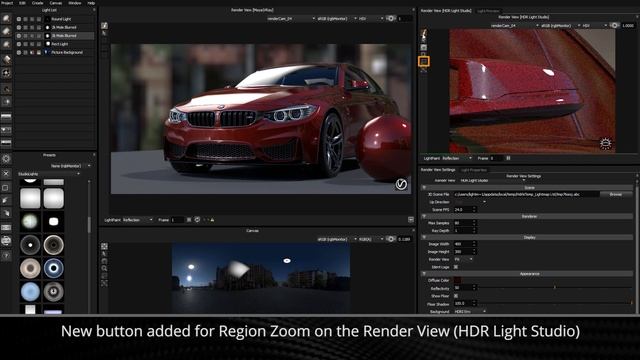Click the Max Samples input field
The height and width of the screenshot is (360, 640).
465,223
